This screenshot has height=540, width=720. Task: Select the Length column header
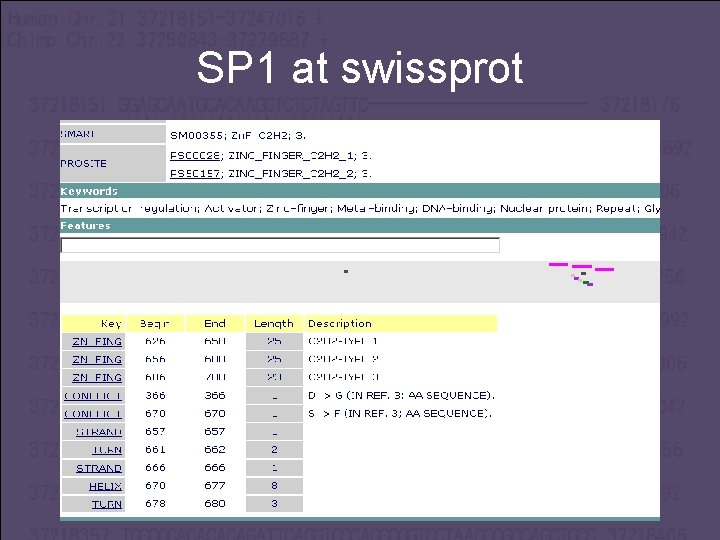pos(274,323)
